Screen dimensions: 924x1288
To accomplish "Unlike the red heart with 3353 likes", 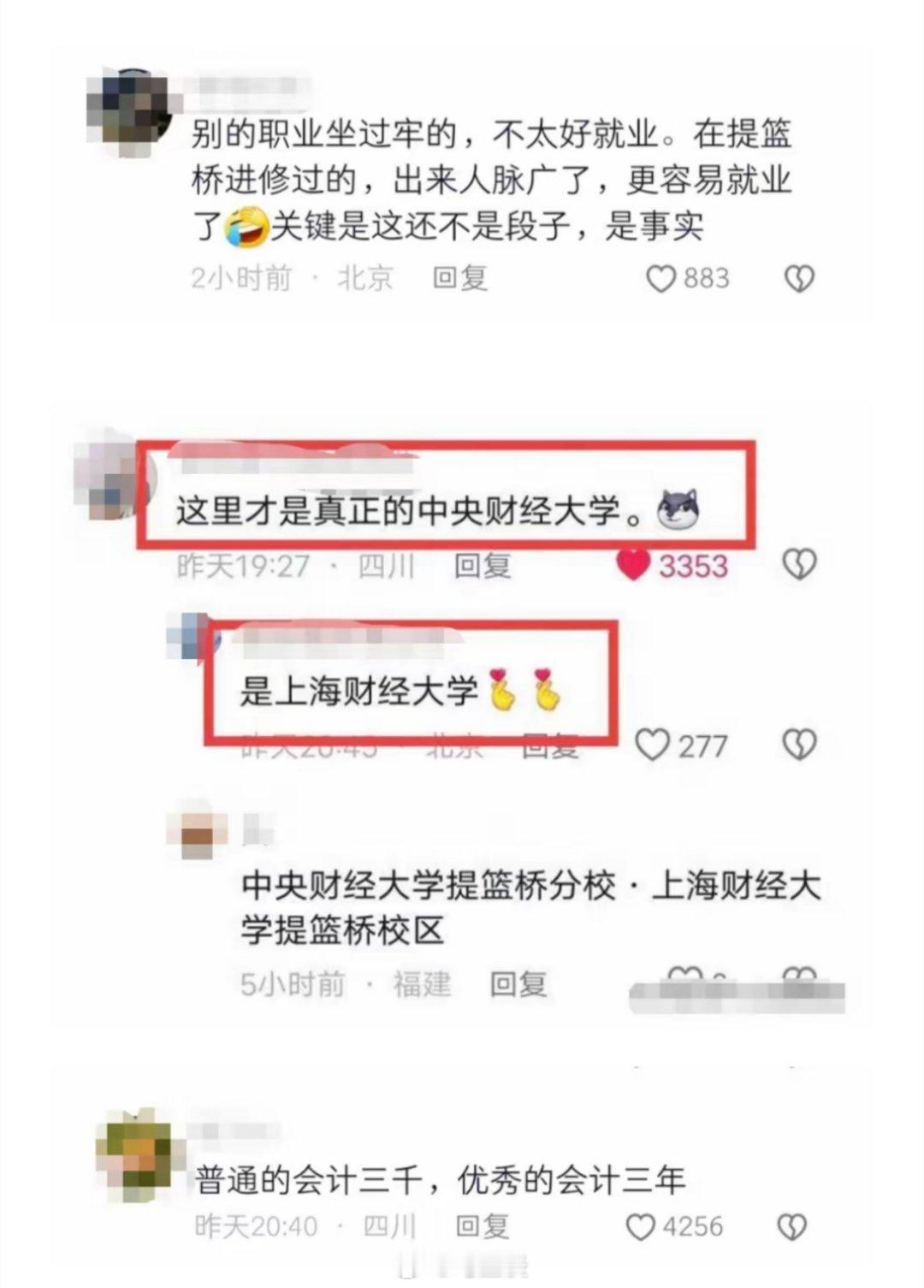I will tap(633, 565).
